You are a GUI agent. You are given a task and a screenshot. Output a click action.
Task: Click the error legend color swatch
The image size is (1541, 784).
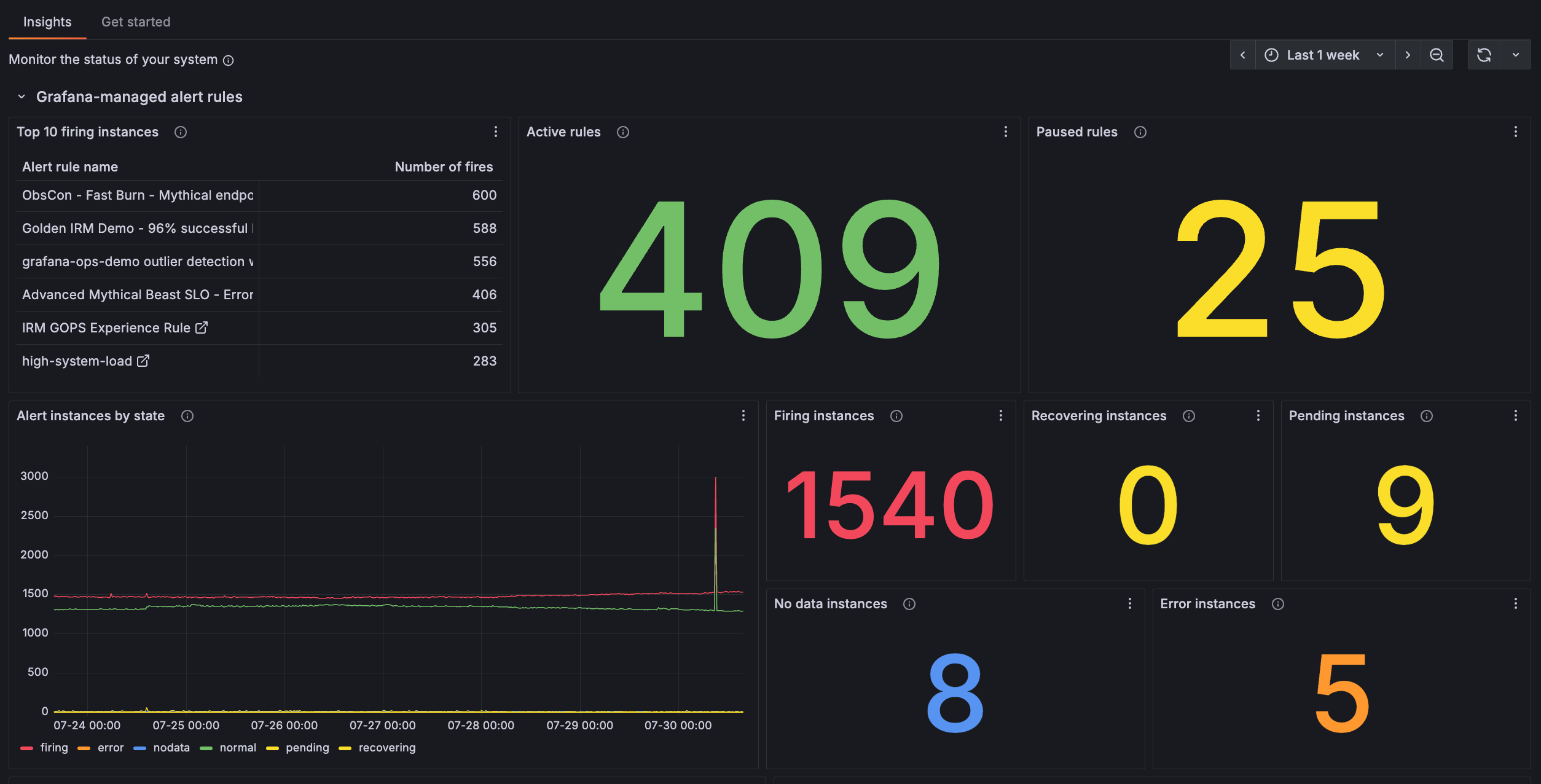coord(84,748)
